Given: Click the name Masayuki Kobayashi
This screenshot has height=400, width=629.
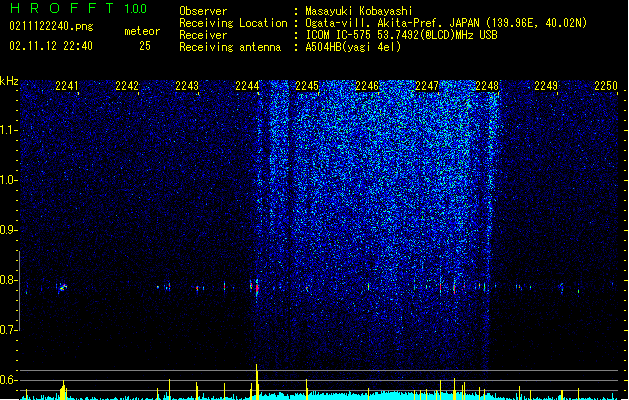Looking at the screenshot, I should click(359, 11).
